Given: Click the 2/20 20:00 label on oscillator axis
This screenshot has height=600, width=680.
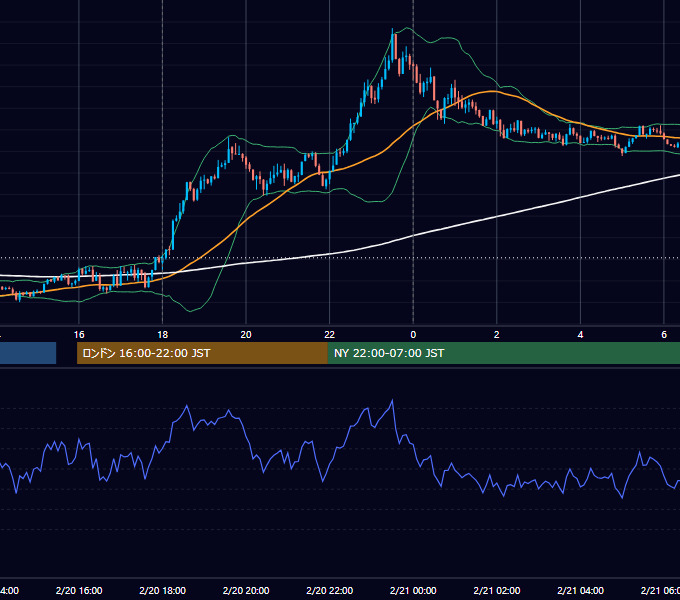Looking at the screenshot, I should pyautogui.click(x=246, y=590).
